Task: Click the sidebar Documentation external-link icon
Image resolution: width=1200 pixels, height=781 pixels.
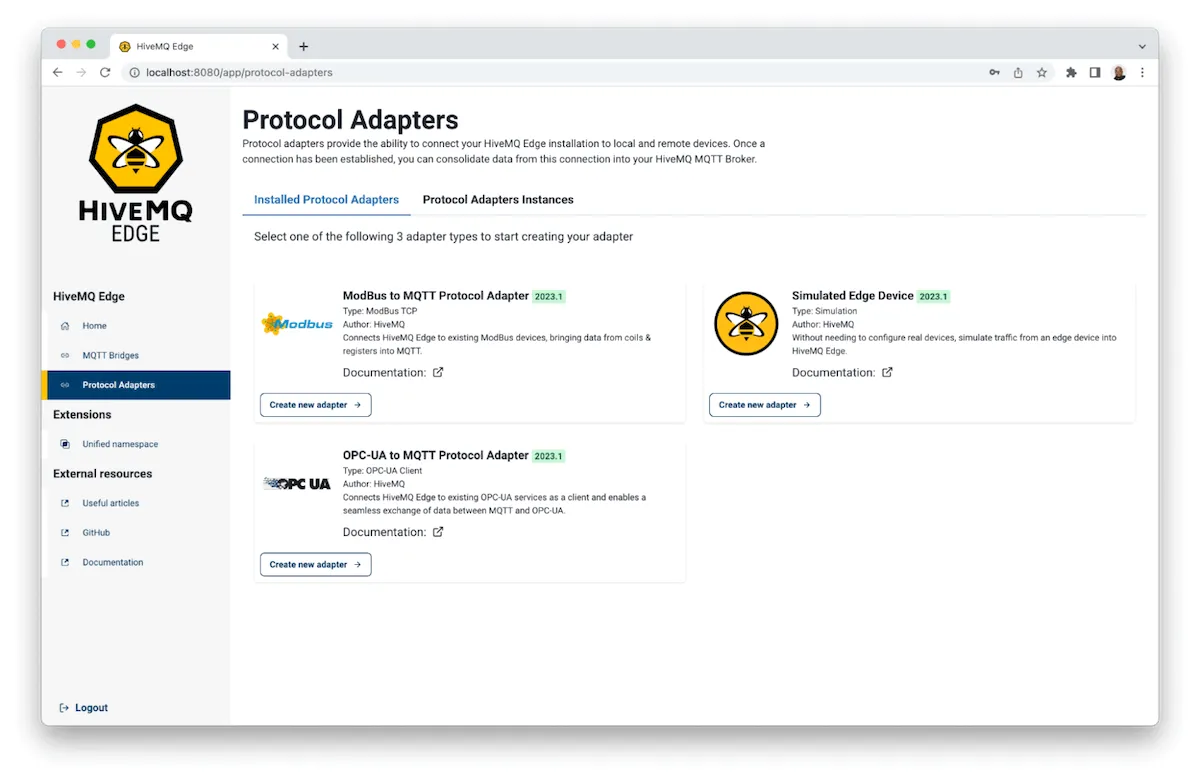Action: pos(65,562)
